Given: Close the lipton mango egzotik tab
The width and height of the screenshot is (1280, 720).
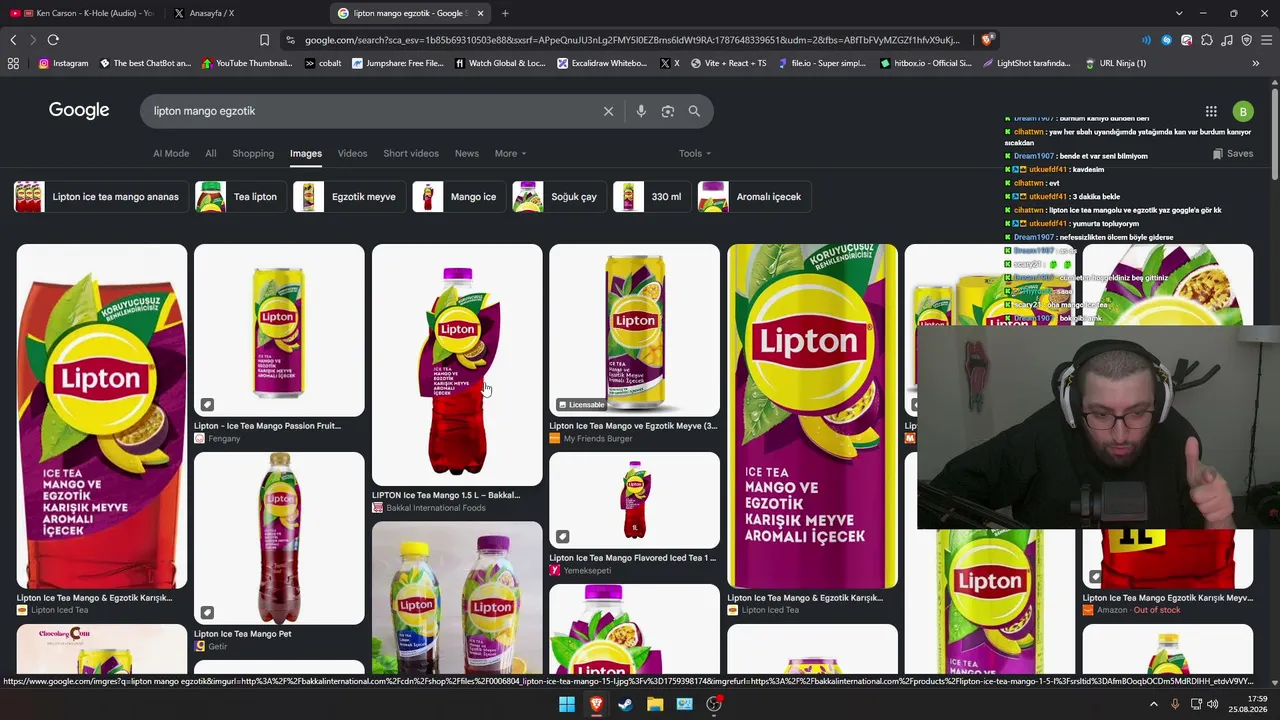Looking at the screenshot, I should coord(480,13).
